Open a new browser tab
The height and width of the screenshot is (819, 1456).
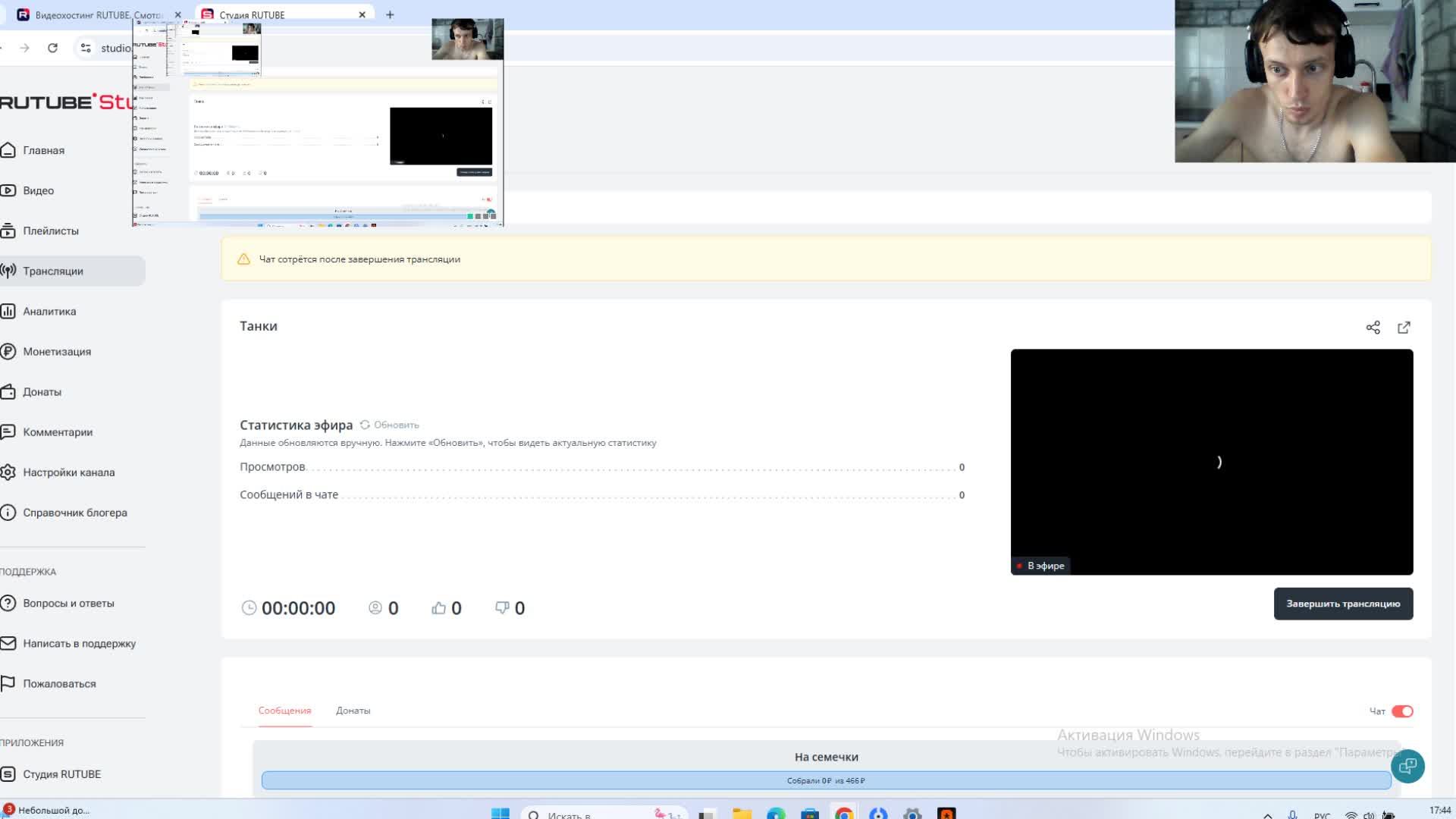tap(390, 14)
